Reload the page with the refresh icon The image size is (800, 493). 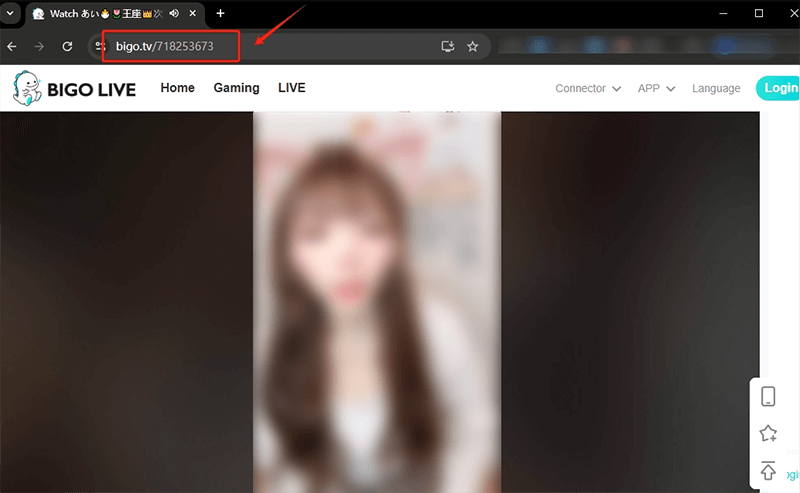coord(67,46)
